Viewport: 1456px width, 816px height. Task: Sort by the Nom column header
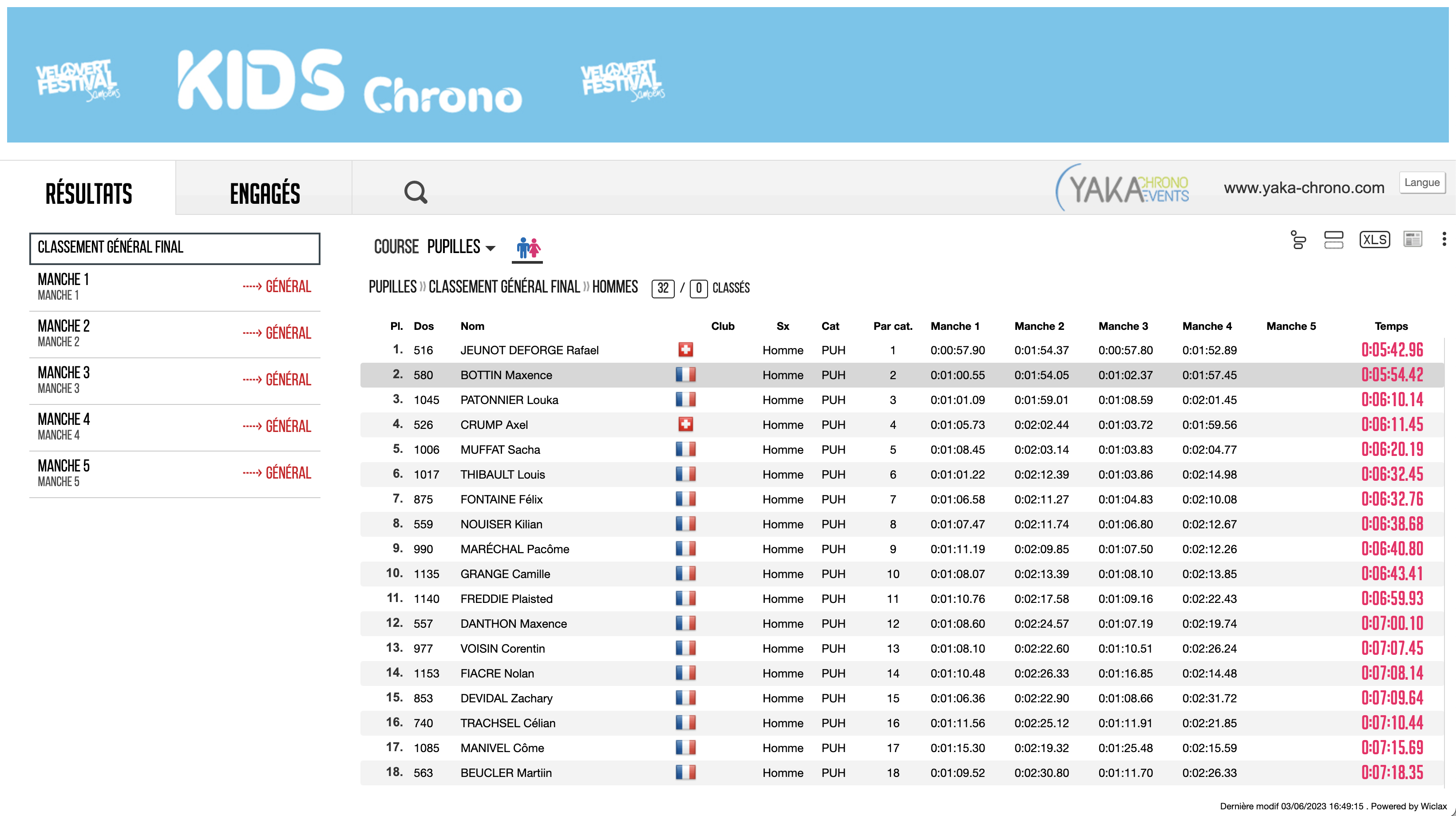point(472,326)
